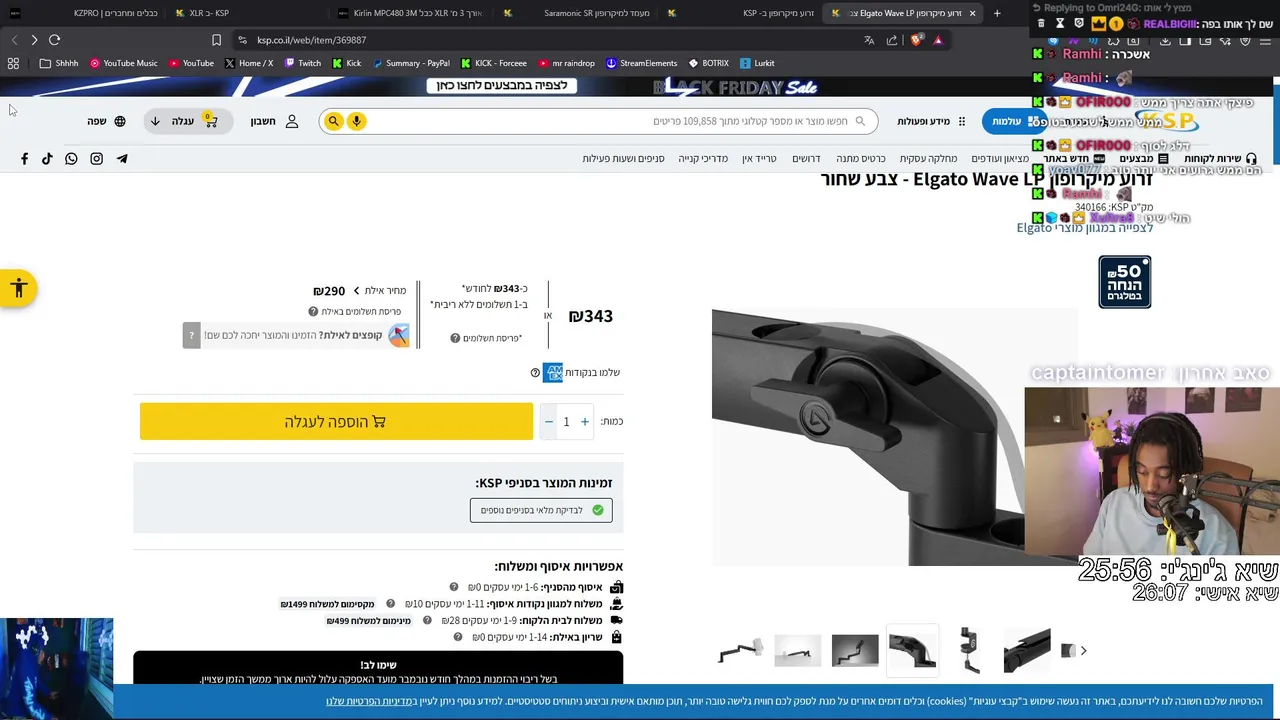Open סניפים ושעות פעילות menu item
The image size is (1280, 720).
pos(624,159)
